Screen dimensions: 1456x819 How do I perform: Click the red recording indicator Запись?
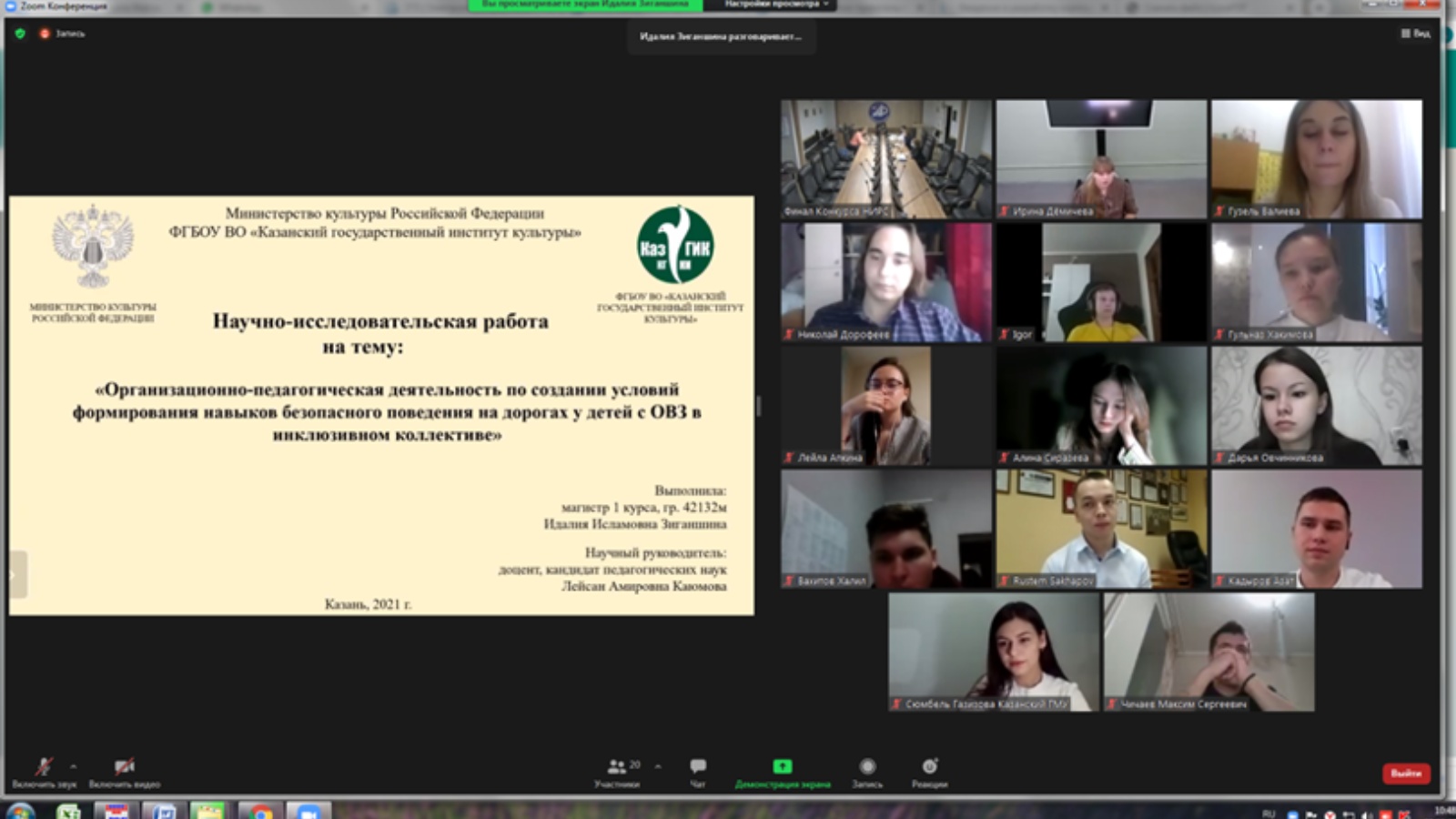[x=63, y=34]
